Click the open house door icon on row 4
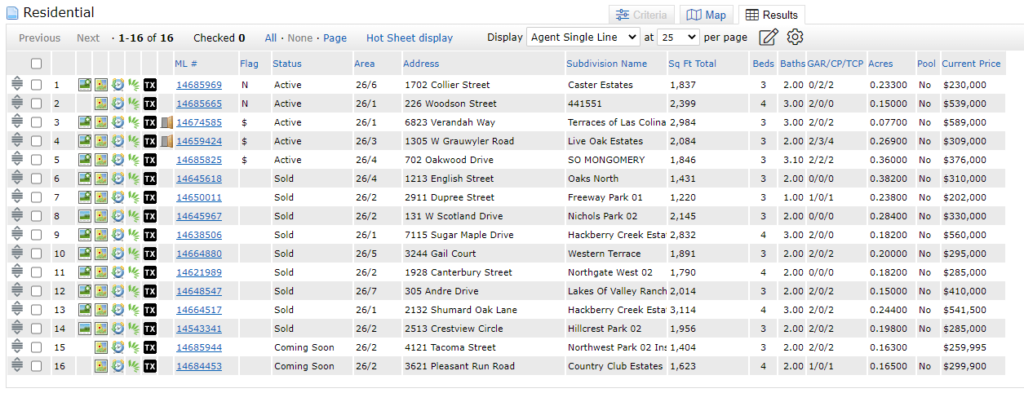1024x393 pixels. (167, 141)
